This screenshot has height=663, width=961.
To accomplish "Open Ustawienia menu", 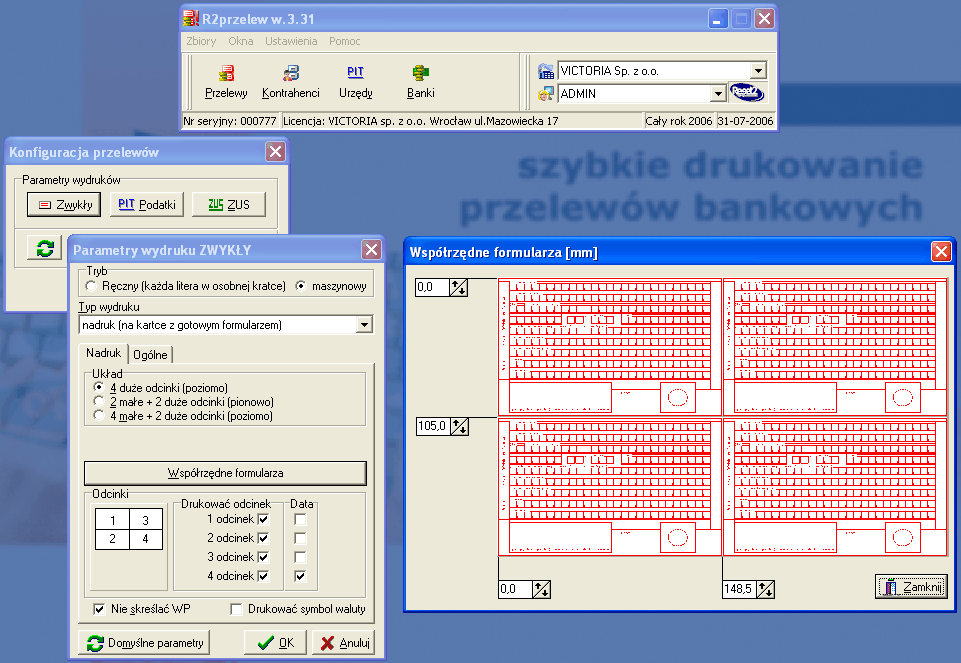I will click(291, 41).
